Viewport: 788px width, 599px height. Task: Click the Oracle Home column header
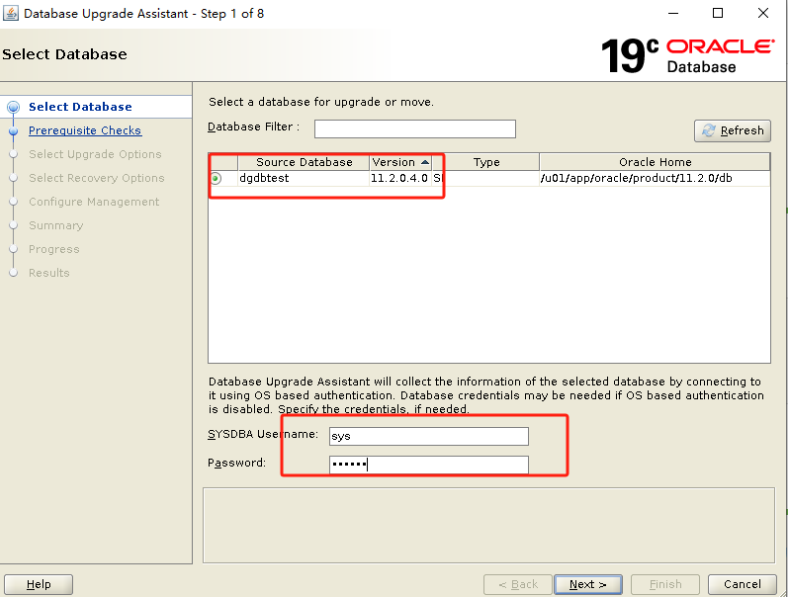tap(654, 162)
